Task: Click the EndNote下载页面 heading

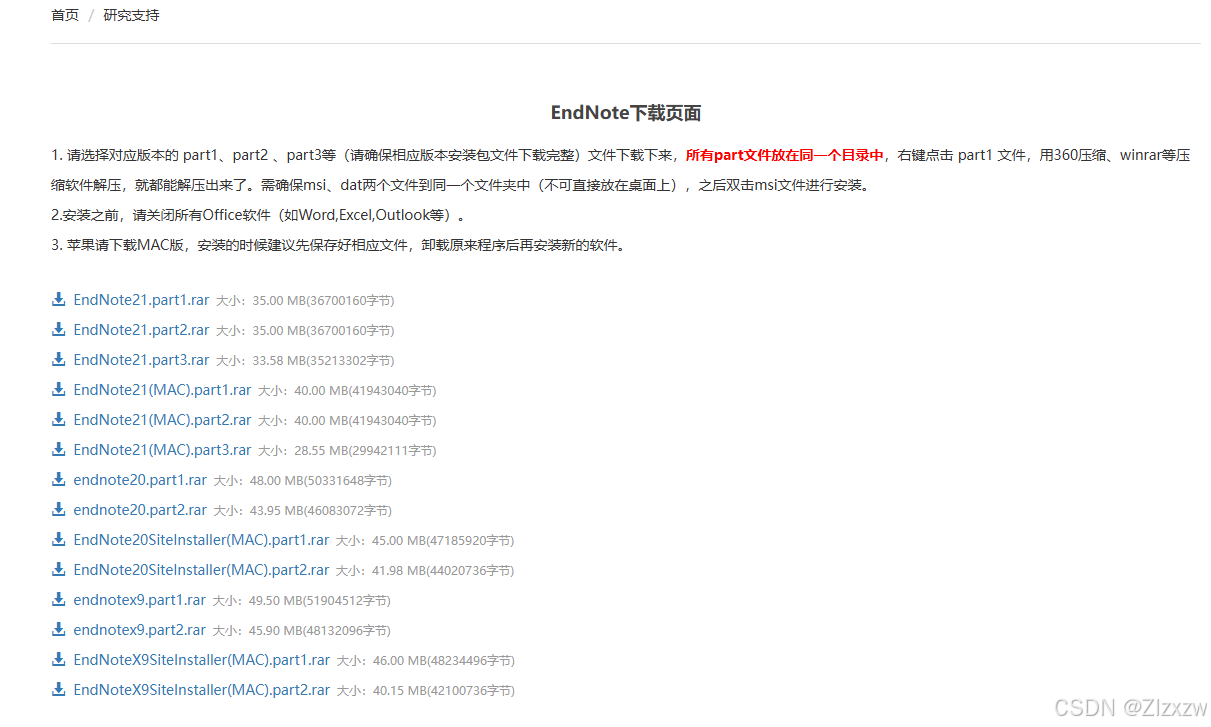Action: [626, 112]
